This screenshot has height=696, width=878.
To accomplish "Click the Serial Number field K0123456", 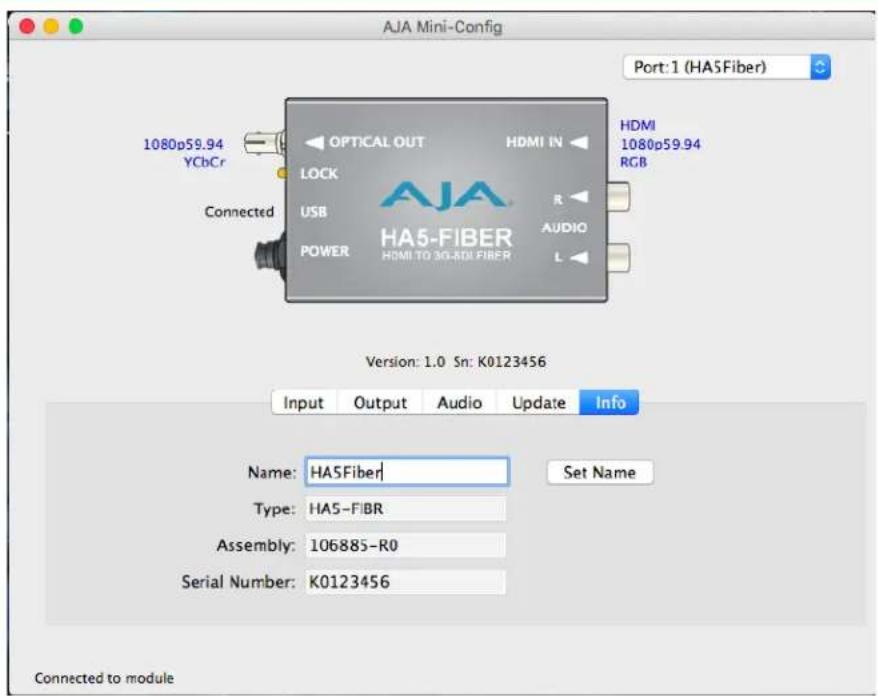I will pos(405,582).
